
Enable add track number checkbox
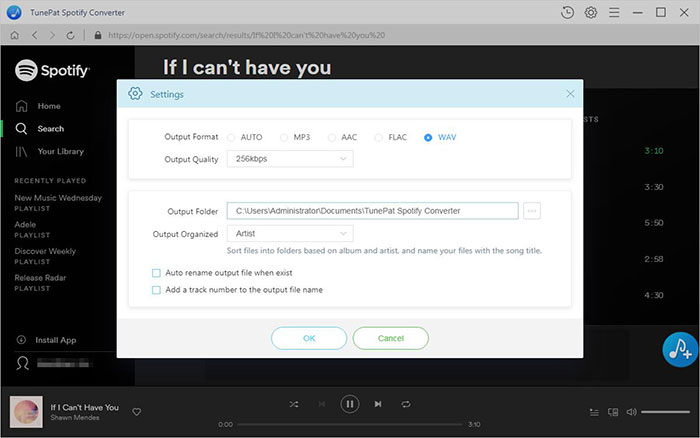coord(156,290)
